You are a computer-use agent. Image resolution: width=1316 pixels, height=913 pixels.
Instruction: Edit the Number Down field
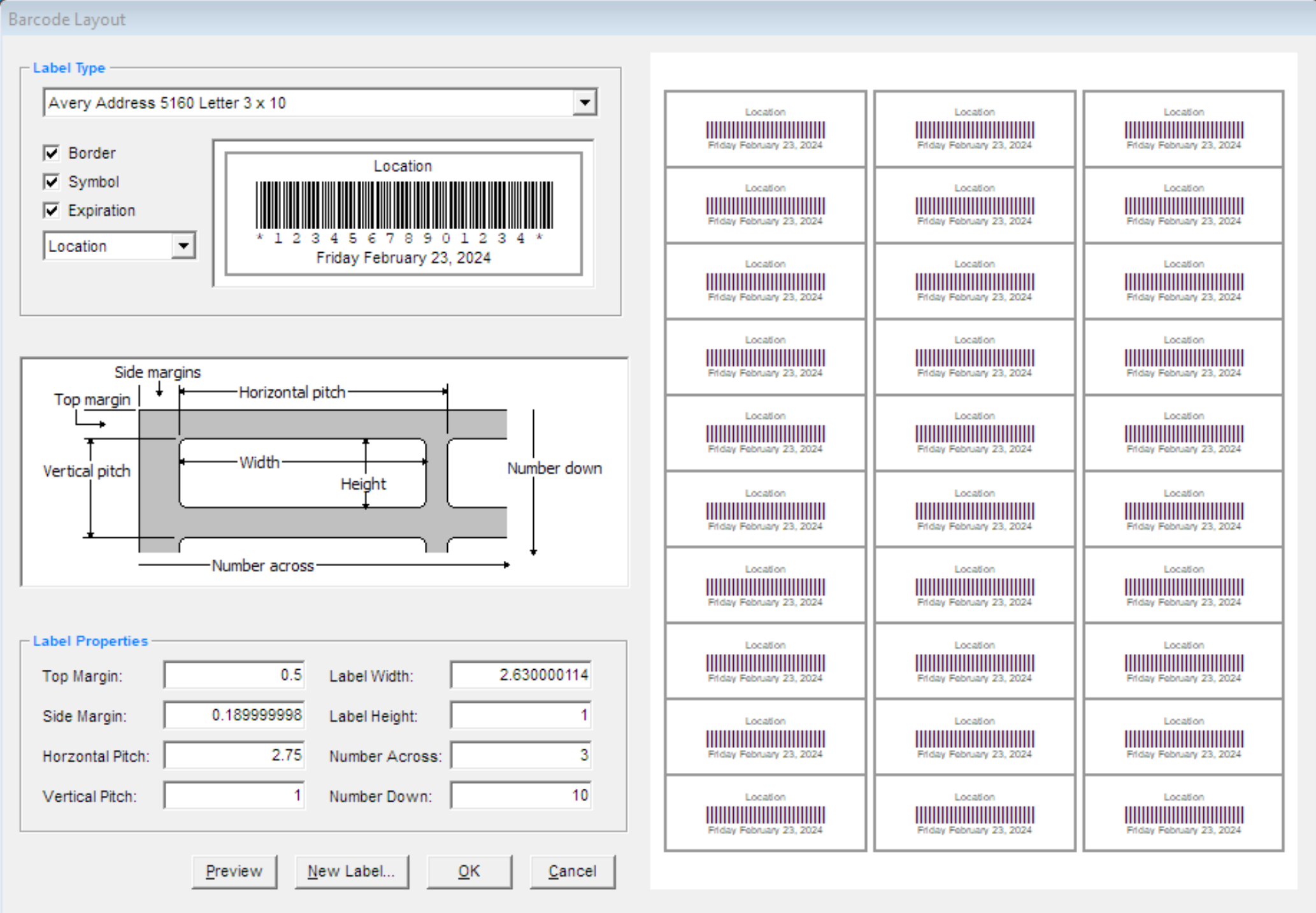(521, 795)
